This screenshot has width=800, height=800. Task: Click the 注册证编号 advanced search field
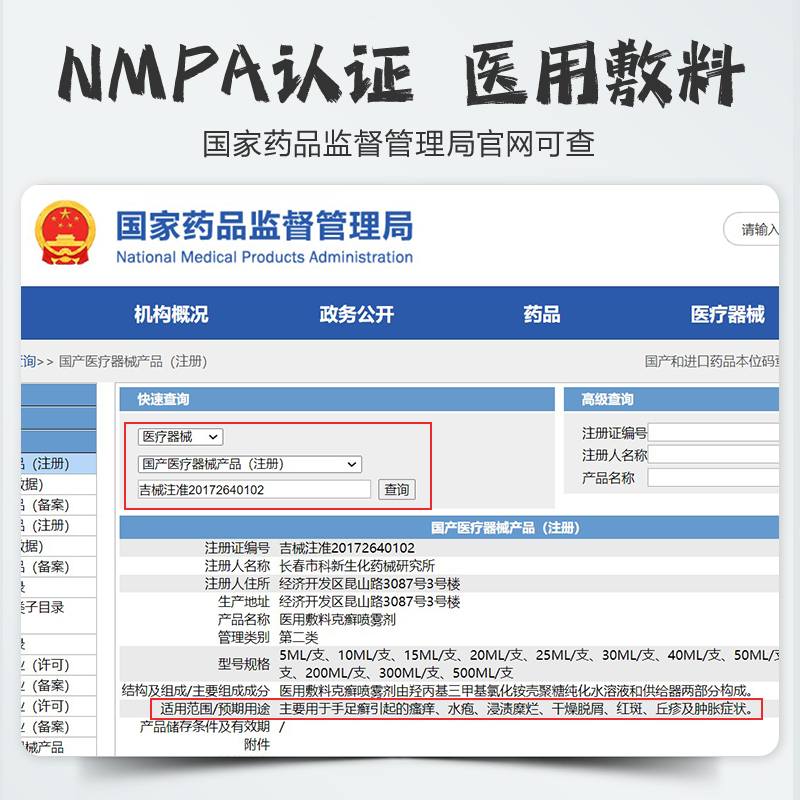(713, 433)
